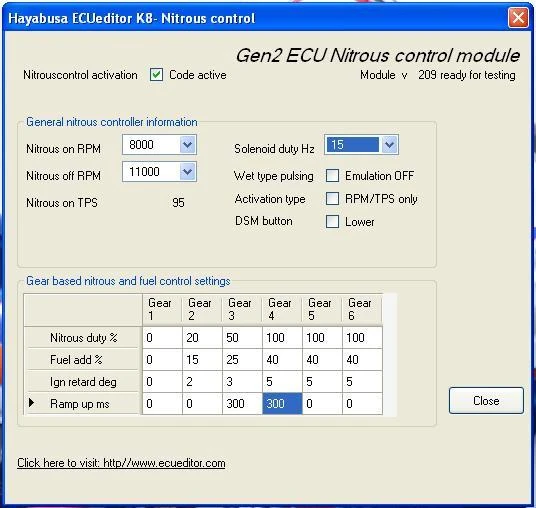This screenshot has width=536, height=508.
Task: Uncheck the Code active checkbox
Action: 157,75
